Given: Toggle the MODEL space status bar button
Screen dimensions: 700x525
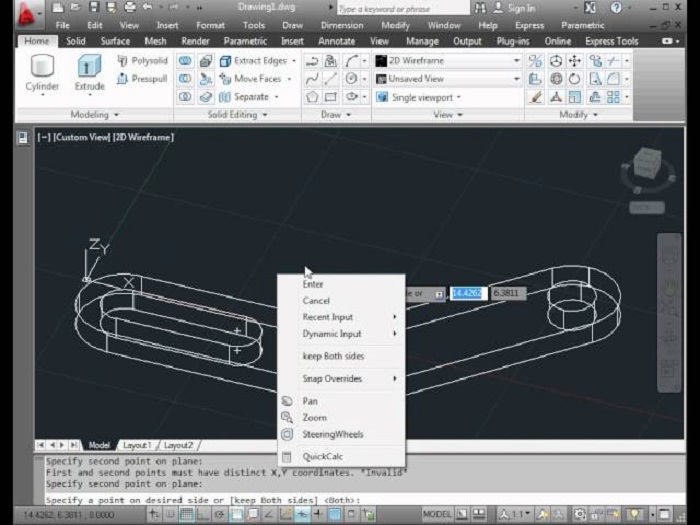Looking at the screenshot, I should [x=437, y=514].
